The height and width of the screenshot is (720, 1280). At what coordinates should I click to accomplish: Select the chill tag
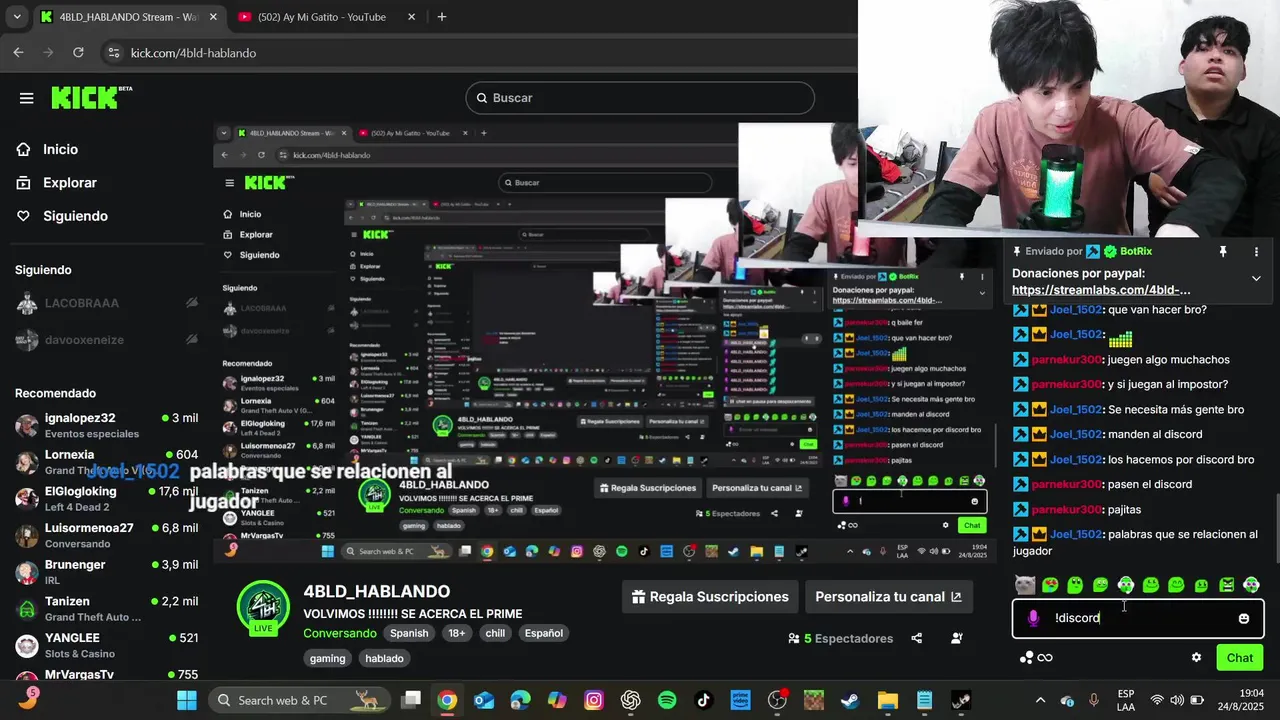point(495,633)
